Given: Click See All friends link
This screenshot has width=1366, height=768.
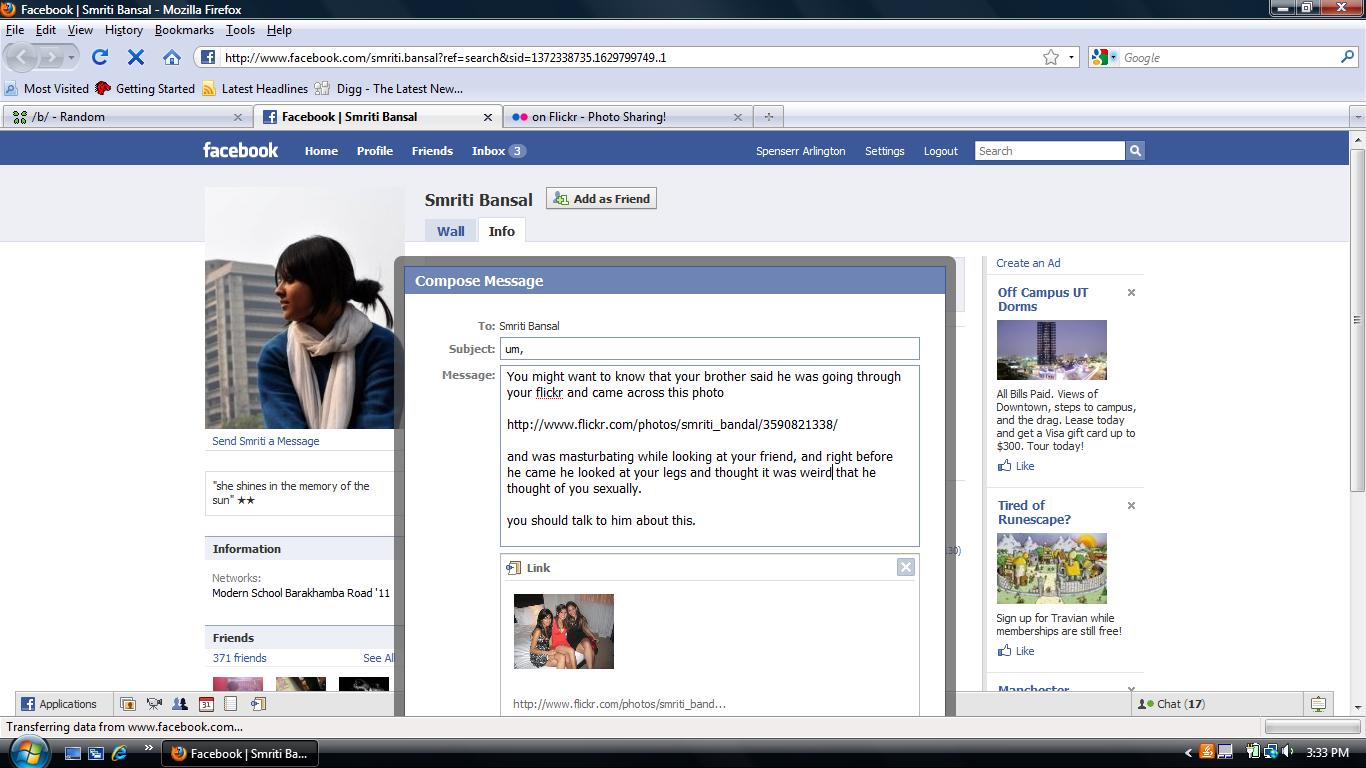Looking at the screenshot, I should coord(378,658).
